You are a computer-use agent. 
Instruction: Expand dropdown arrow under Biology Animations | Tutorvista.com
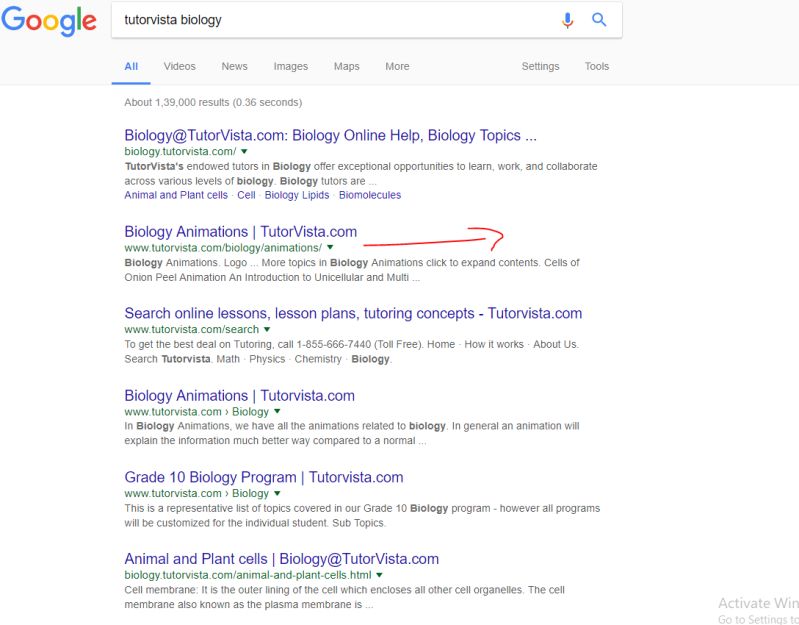click(x=277, y=412)
